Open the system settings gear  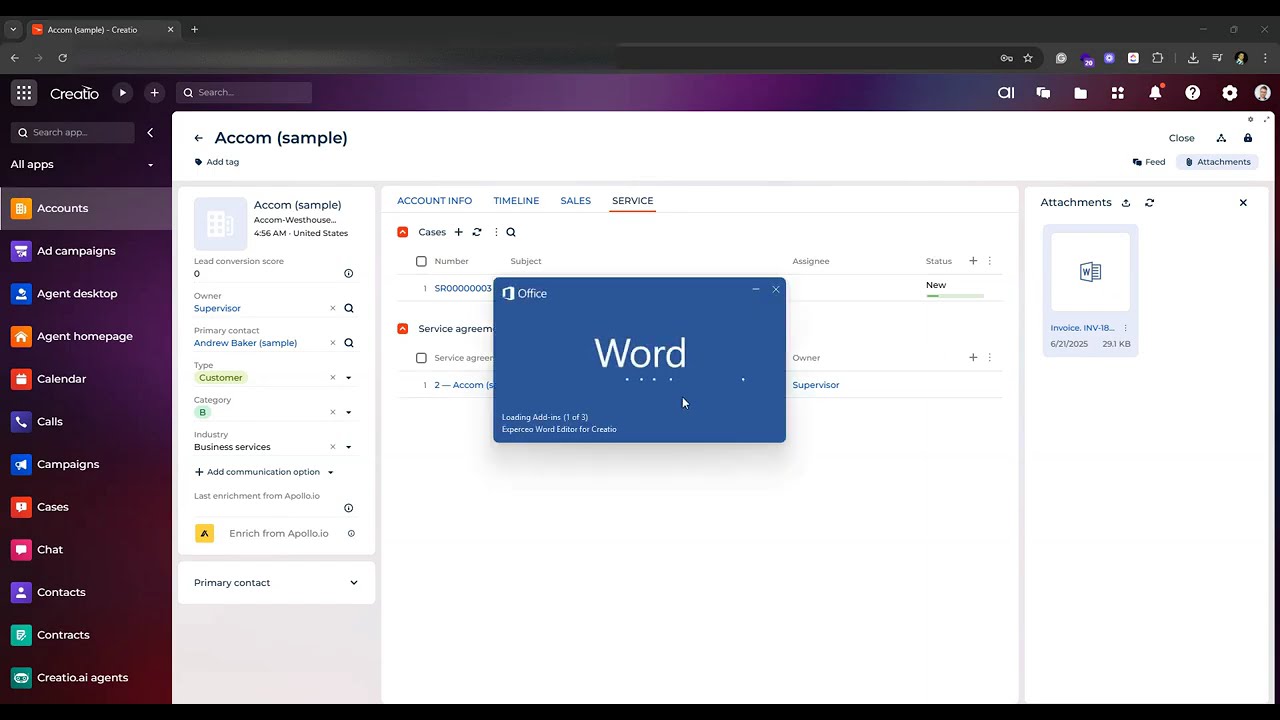click(1230, 93)
